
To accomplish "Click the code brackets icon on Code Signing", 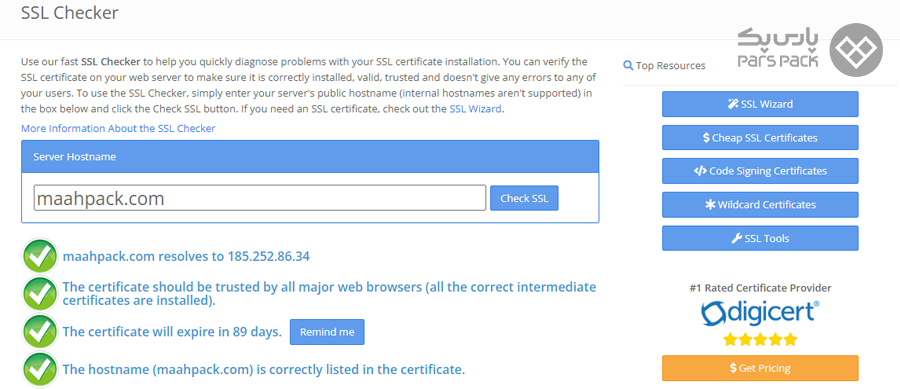I will coord(700,171).
